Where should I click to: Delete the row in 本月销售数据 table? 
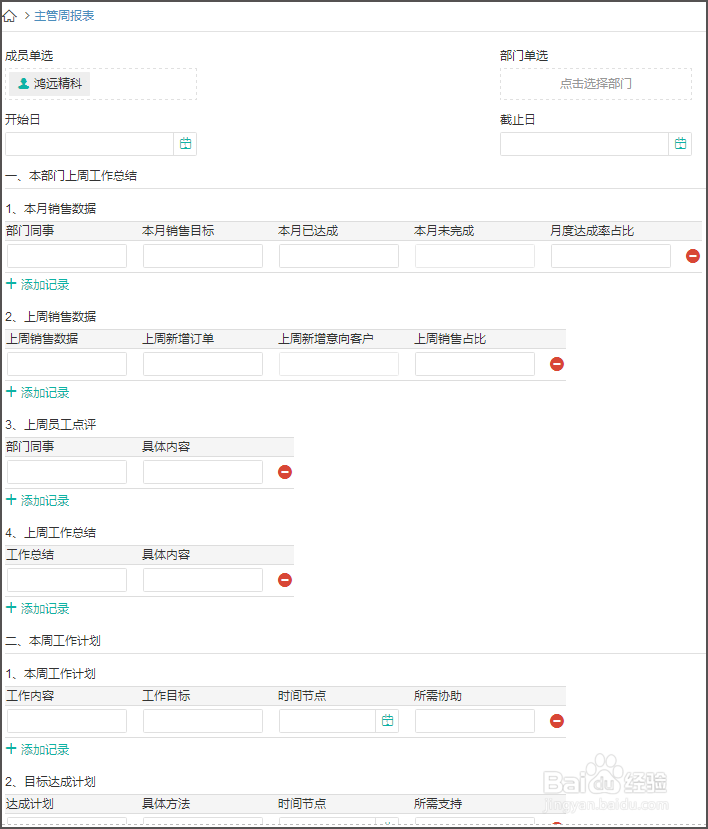(x=693, y=256)
